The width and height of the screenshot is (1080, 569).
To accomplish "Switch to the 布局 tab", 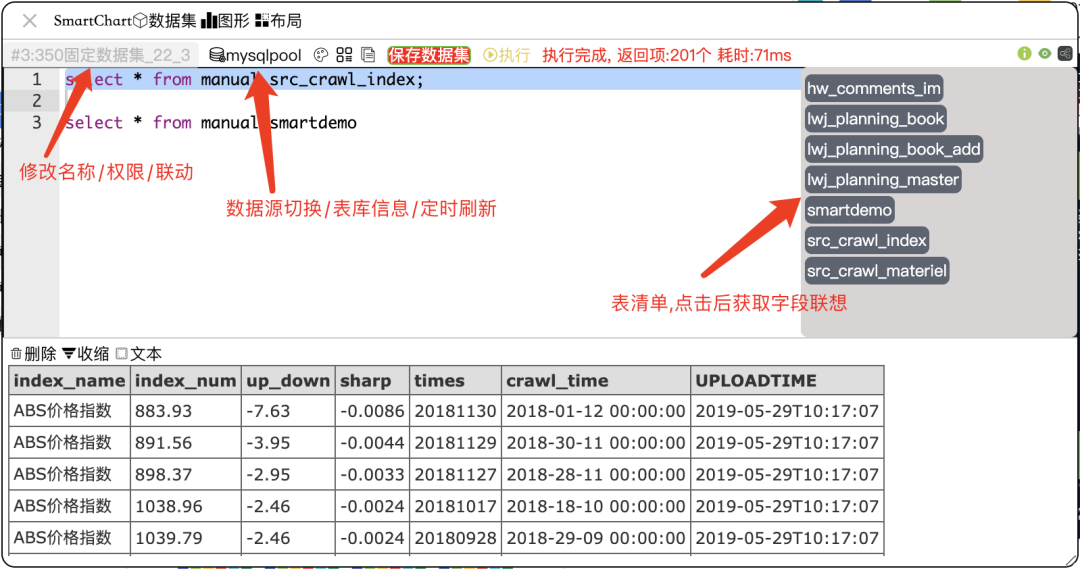I will coord(278,21).
